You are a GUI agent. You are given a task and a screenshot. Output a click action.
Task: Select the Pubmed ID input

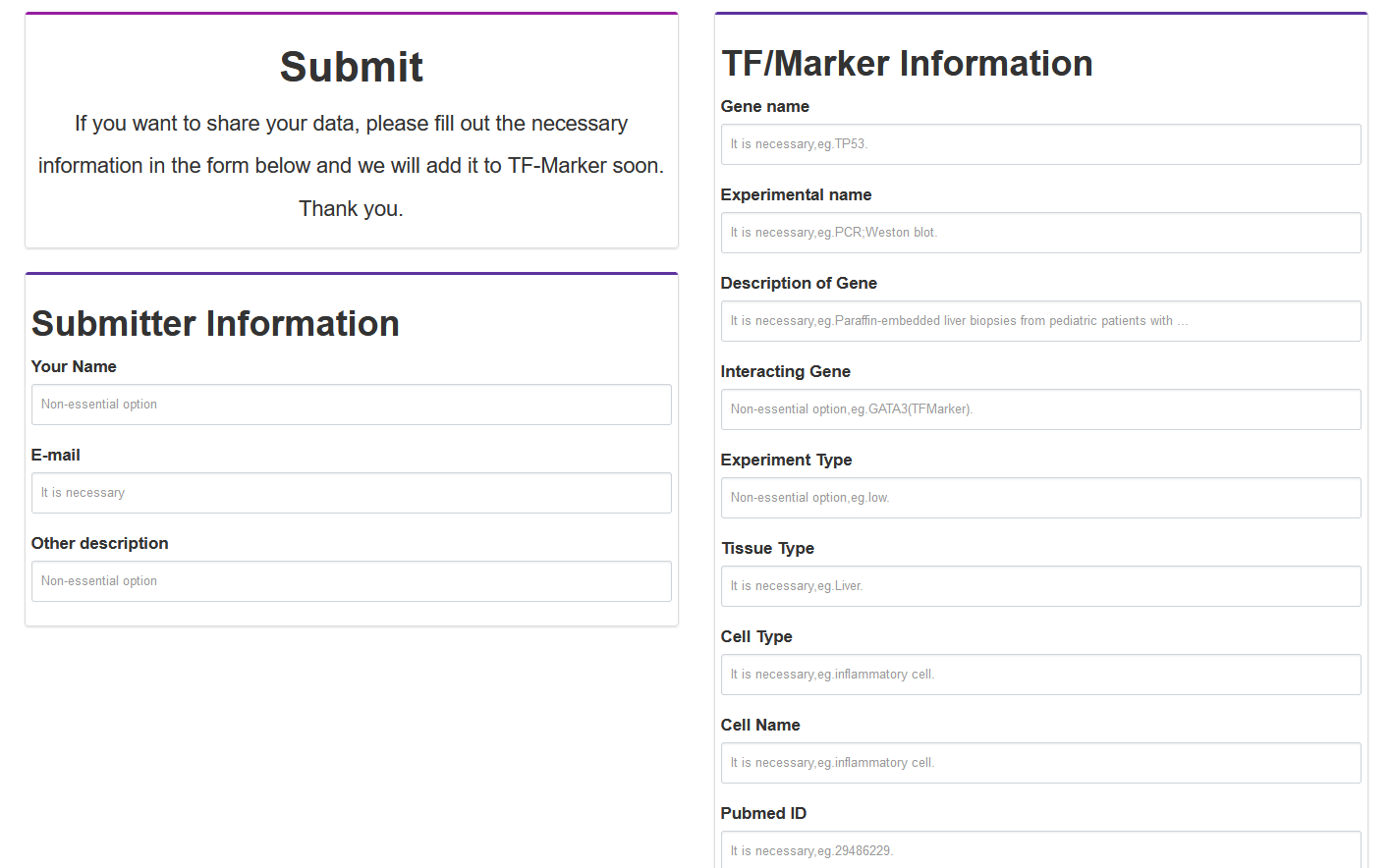[1040, 849]
